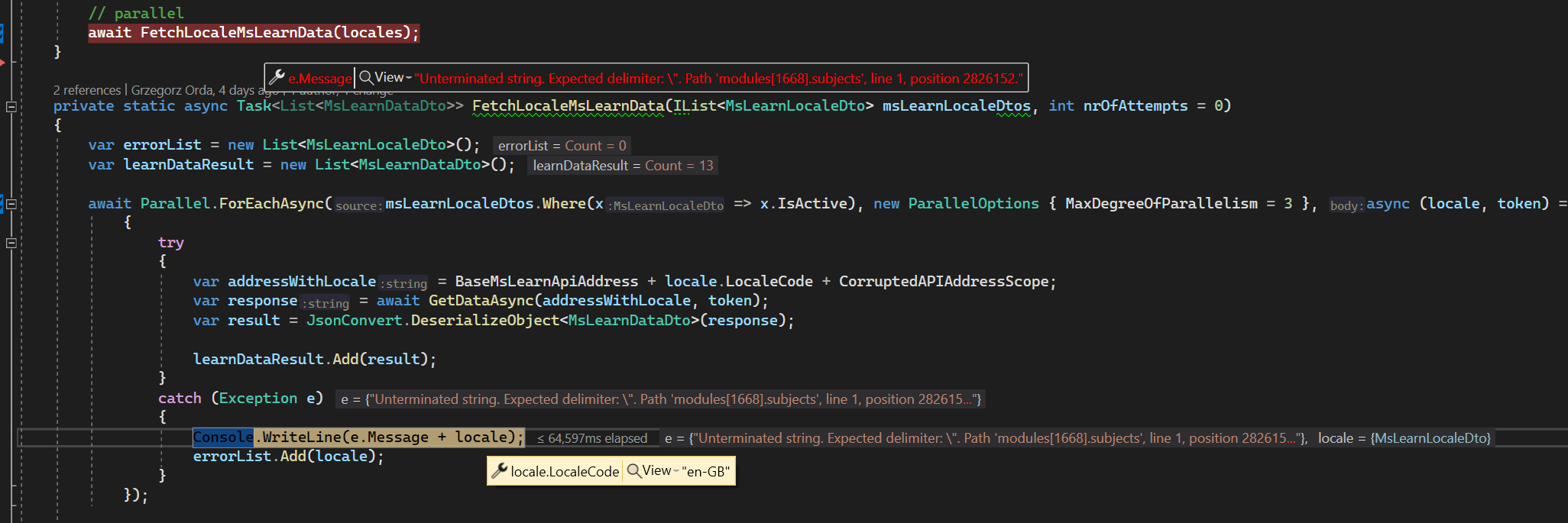Viewport: 1568px width, 523px height.
Task: Click inline value "learnDataResult = Count = 13"
Action: (x=623, y=166)
